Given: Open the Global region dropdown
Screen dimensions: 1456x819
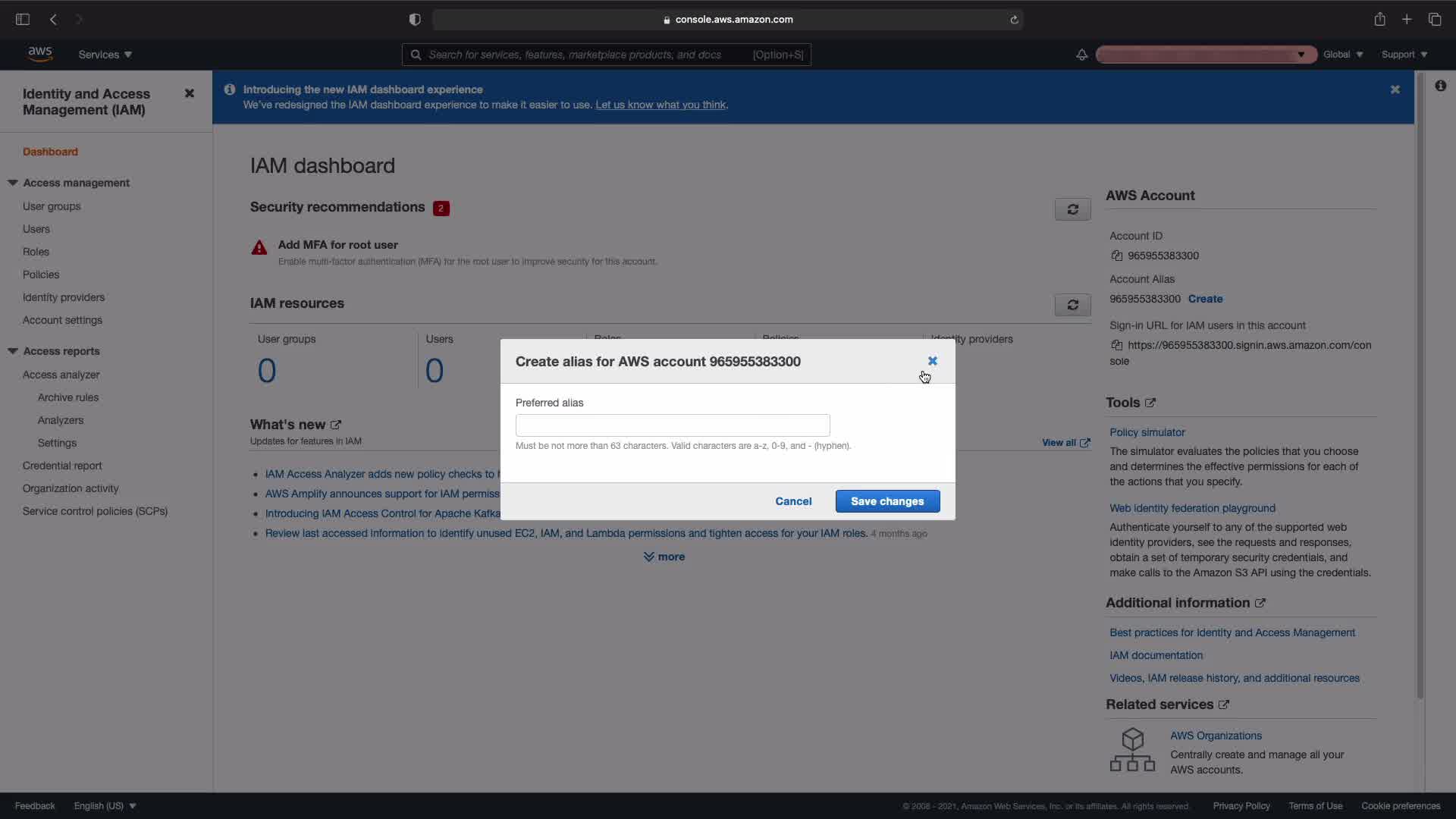Looking at the screenshot, I should [x=1342, y=55].
